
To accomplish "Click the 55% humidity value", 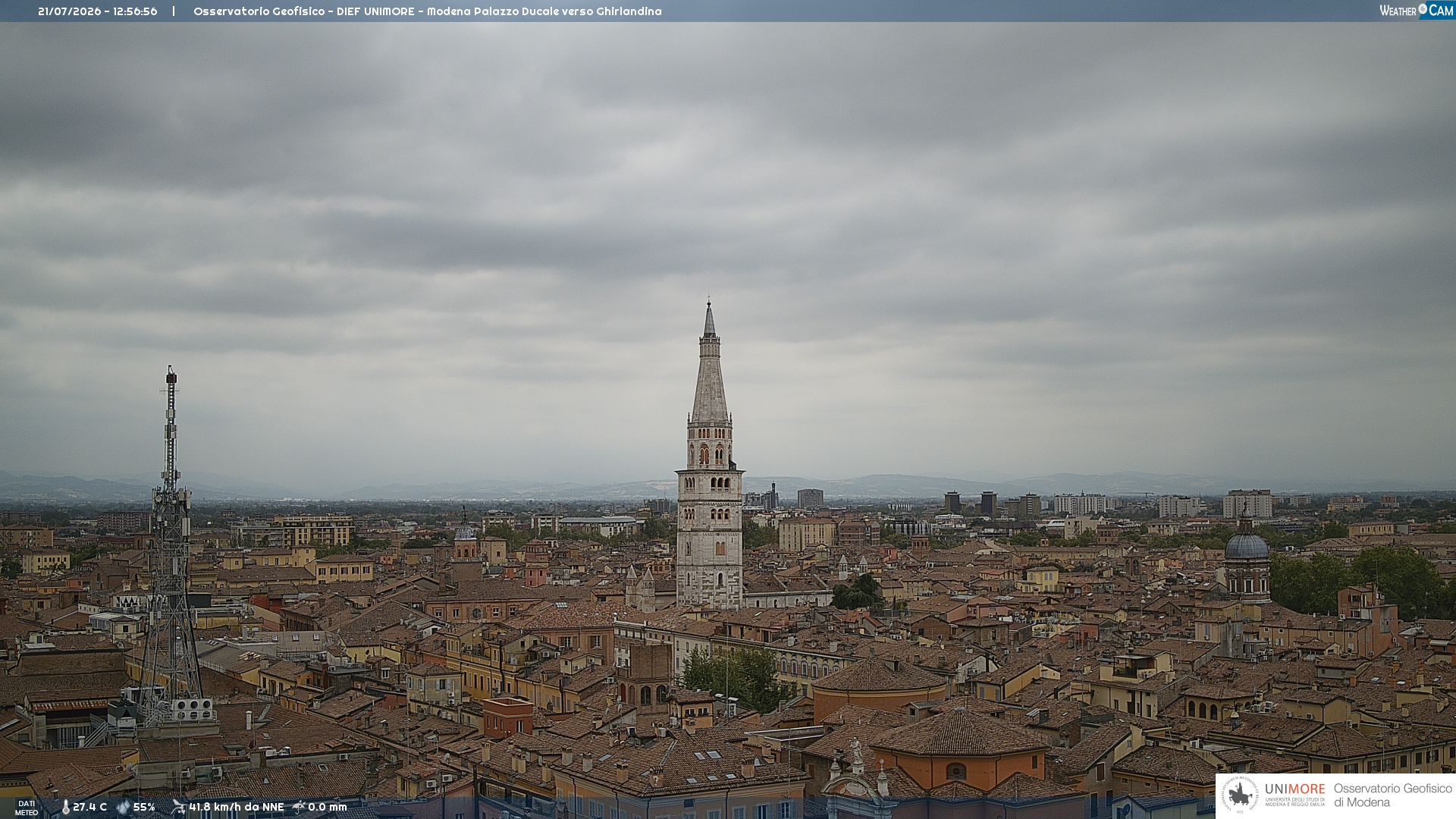I will [144, 808].
